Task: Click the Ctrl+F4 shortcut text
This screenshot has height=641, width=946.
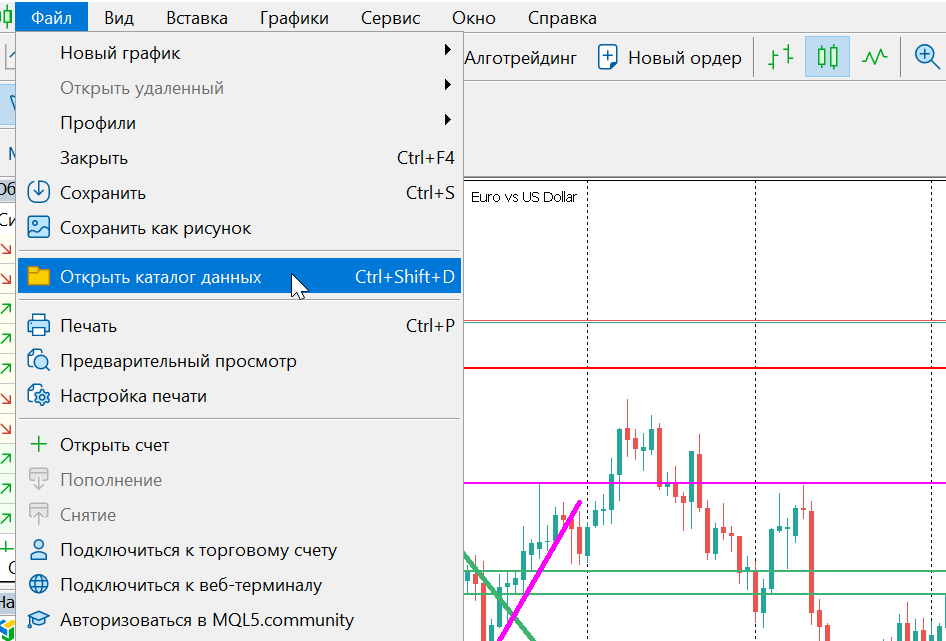Action: click(x=426, y=158)
